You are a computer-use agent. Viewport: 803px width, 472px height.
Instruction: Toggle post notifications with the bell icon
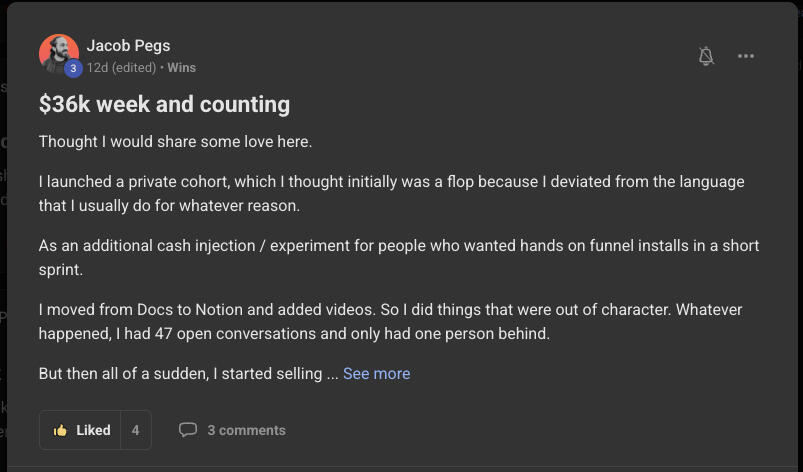coord(706,56)
